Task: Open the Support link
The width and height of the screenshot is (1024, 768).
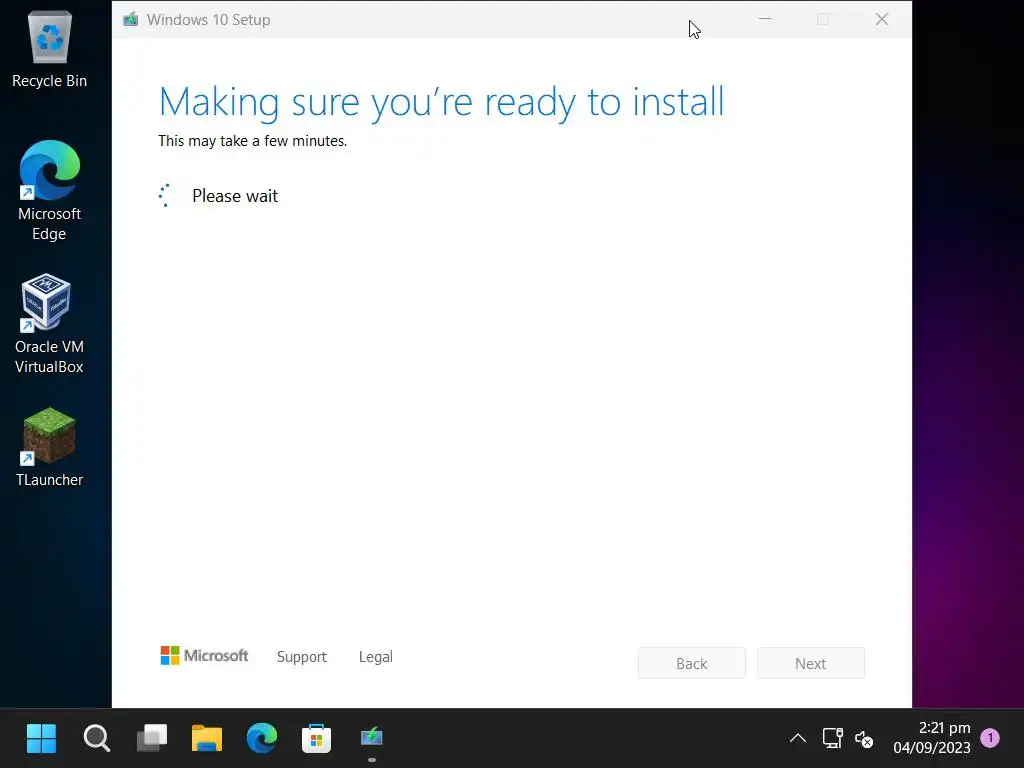Action: point(302,657)
